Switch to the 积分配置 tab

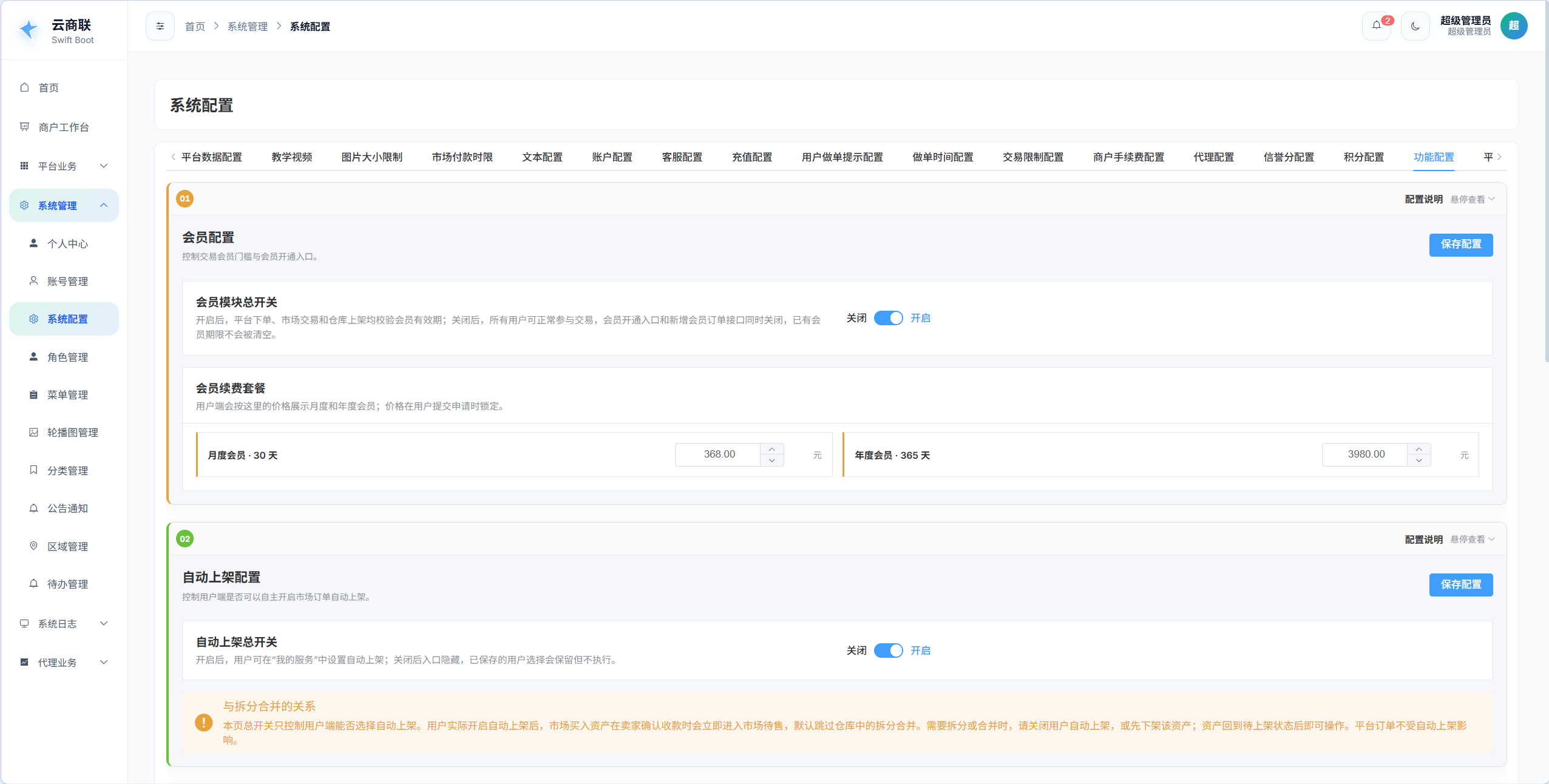coord(1363,157)
